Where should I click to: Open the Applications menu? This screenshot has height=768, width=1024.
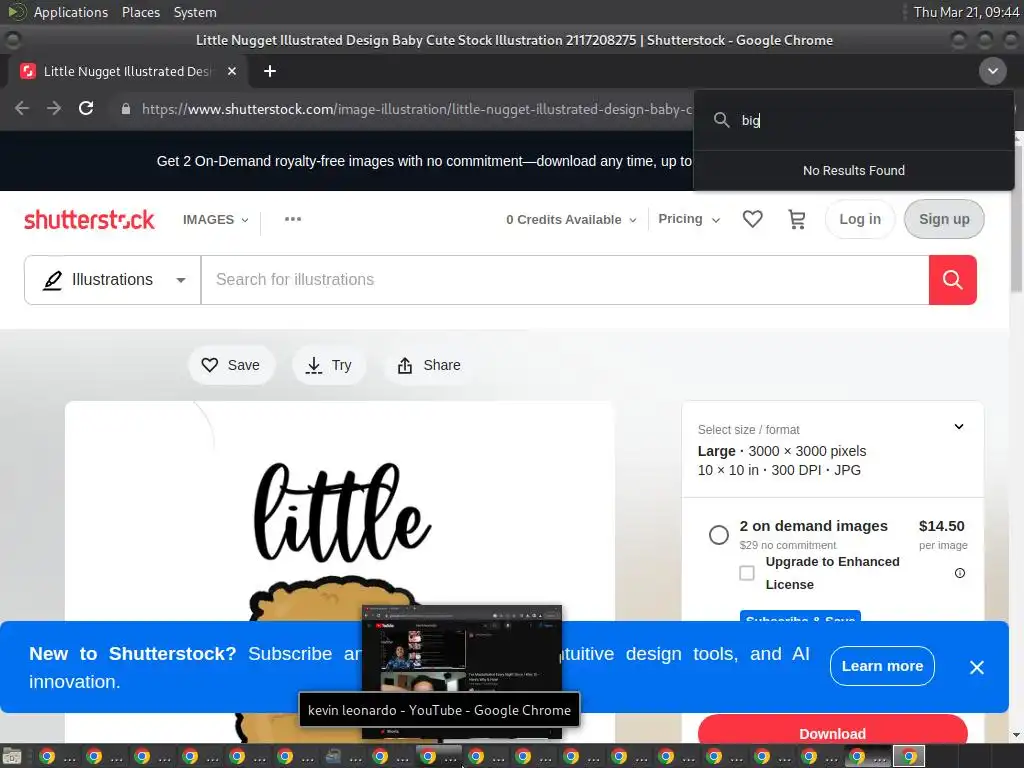click(x=71, y=12)
